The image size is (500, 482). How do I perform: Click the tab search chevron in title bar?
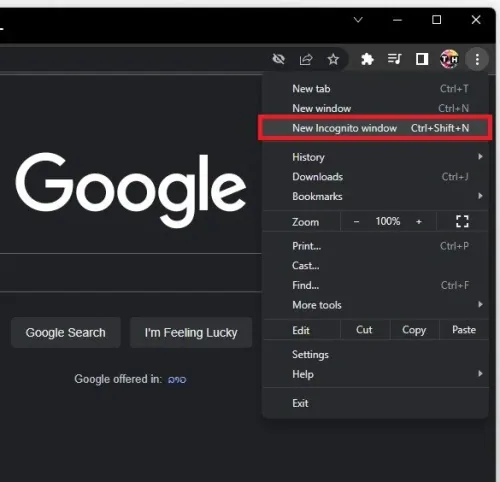[358, 20]
